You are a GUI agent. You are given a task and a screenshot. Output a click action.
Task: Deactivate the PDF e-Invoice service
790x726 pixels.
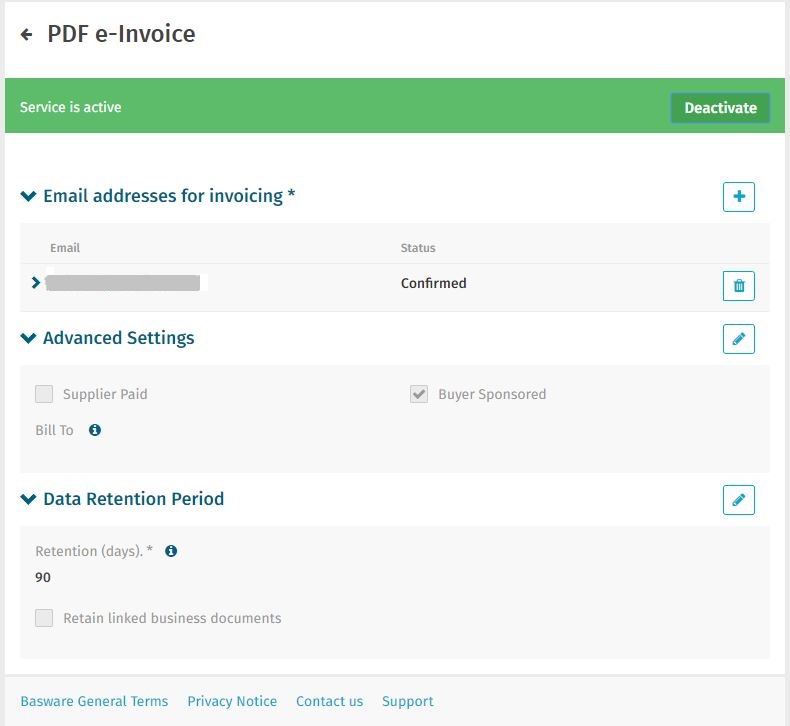(x=719, y=108)
